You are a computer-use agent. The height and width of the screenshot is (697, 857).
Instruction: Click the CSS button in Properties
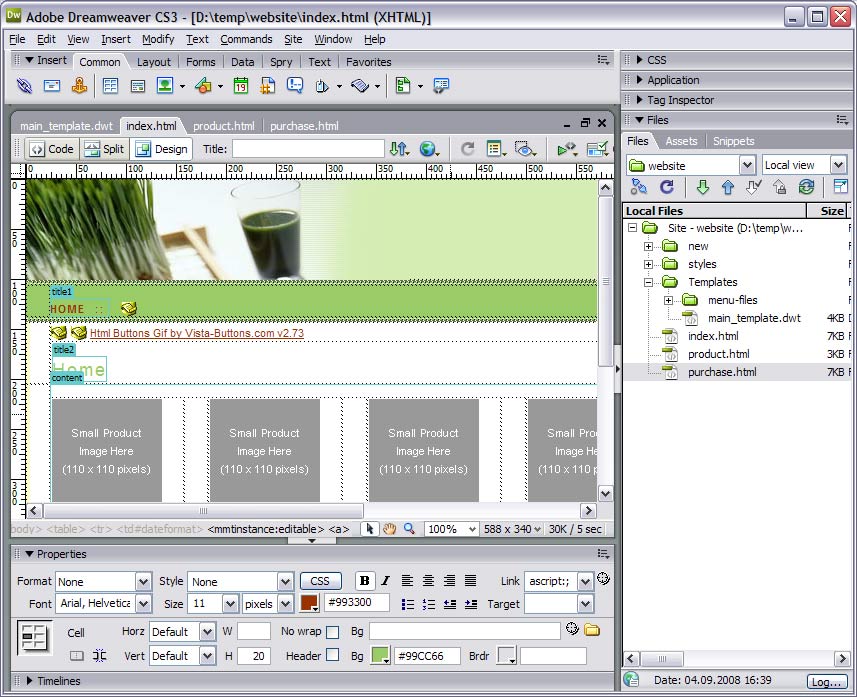click(x=320, y=581)
